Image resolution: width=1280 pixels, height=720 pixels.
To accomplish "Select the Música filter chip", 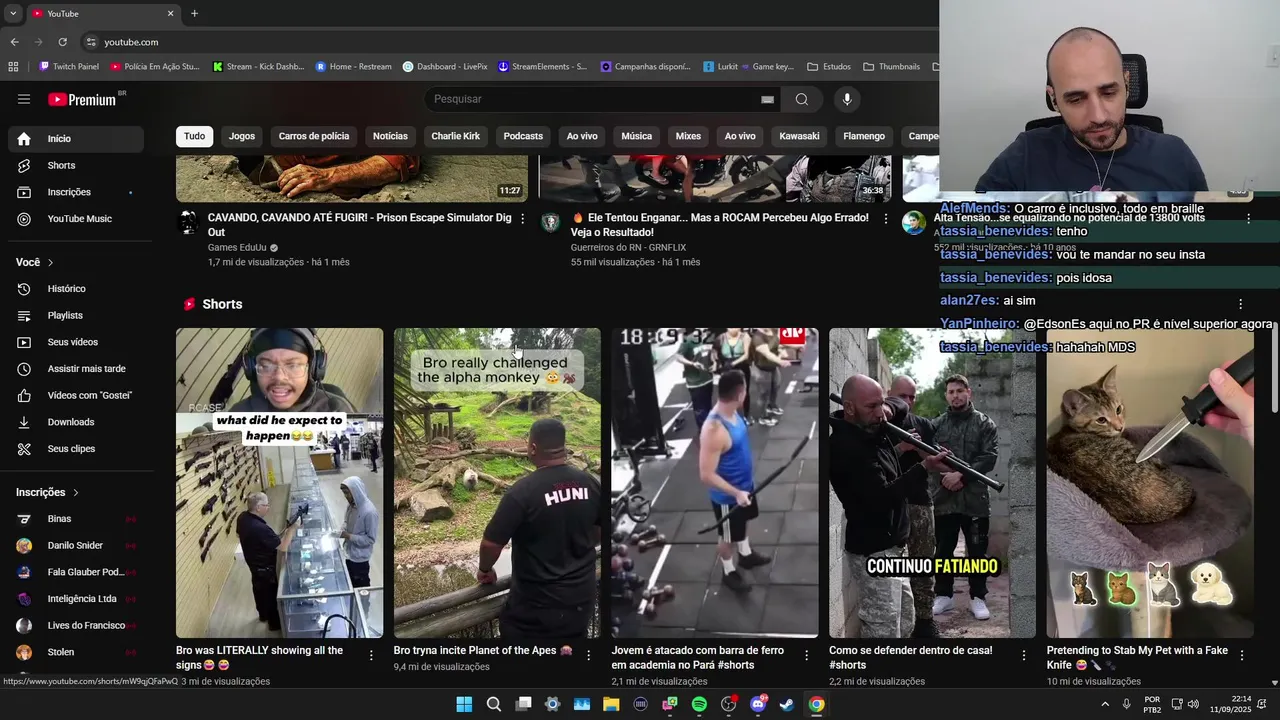I will [636, 136].
